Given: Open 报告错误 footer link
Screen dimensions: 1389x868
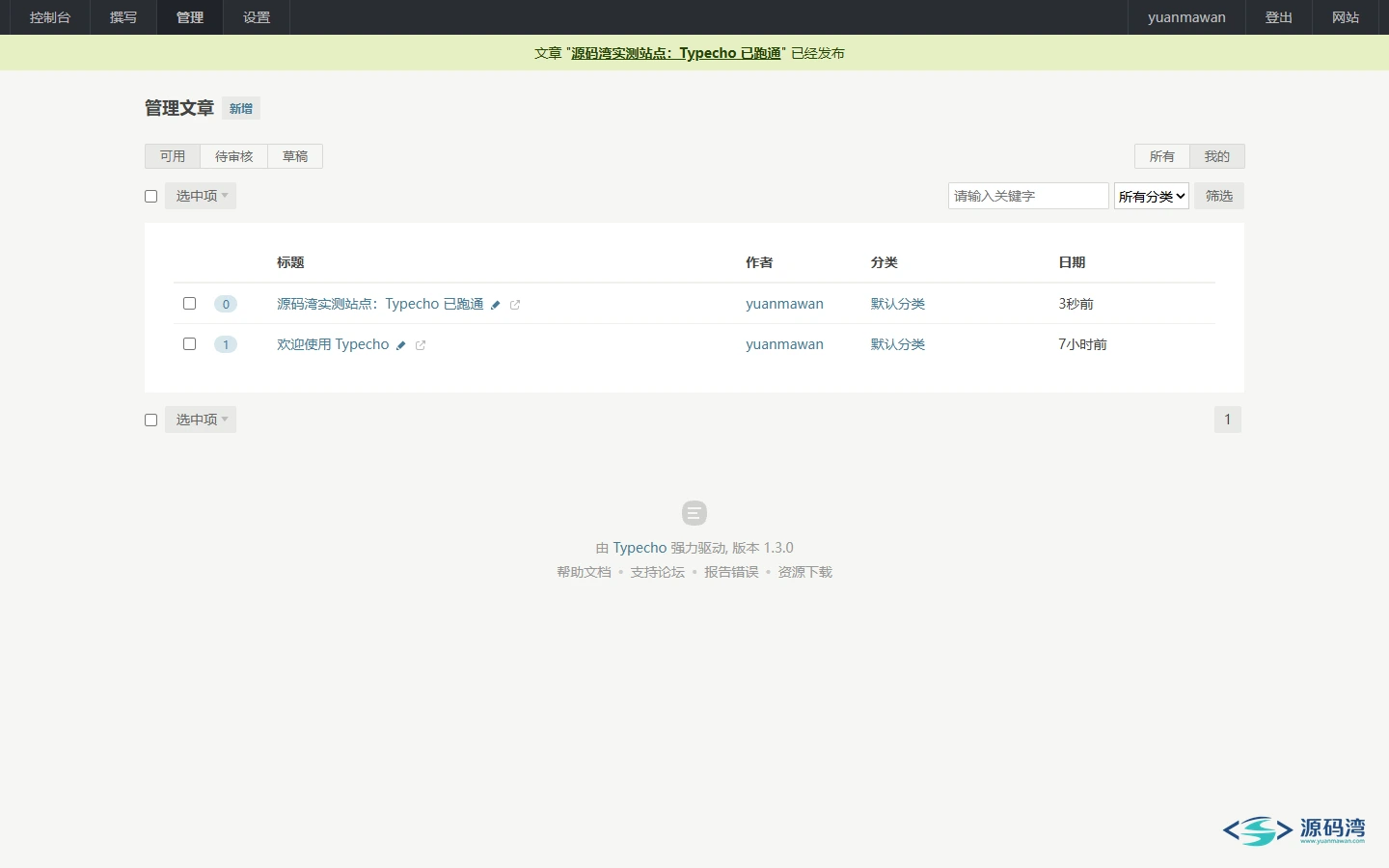Looking at the screenshot, I should coord(731,572).
